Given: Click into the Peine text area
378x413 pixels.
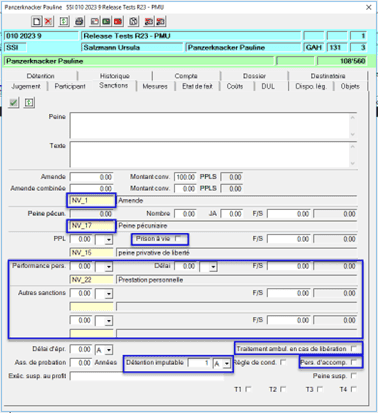Looking at the screenshot, I should 209,125.
